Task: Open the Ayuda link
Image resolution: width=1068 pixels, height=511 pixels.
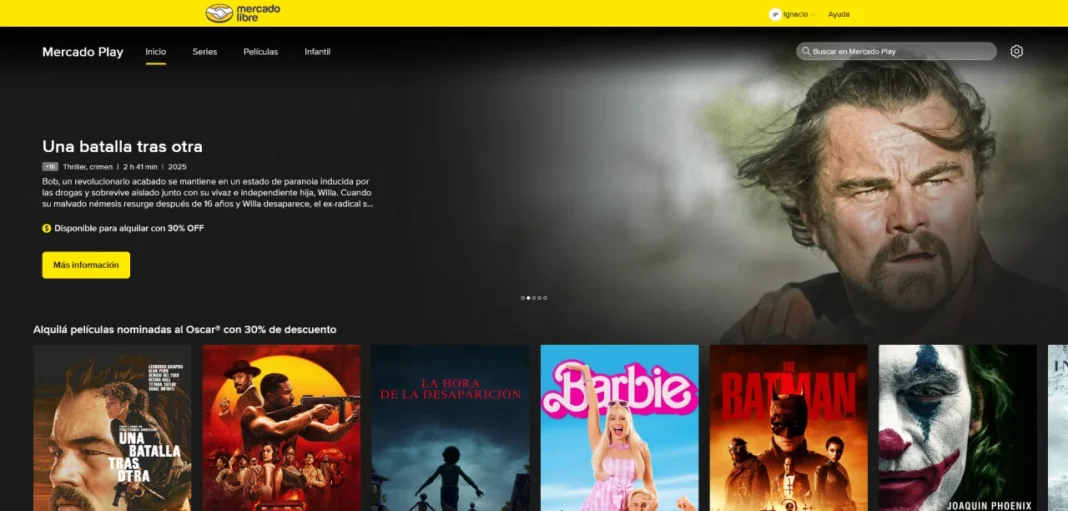Action: pyautogui.click(x=839, y=14)
